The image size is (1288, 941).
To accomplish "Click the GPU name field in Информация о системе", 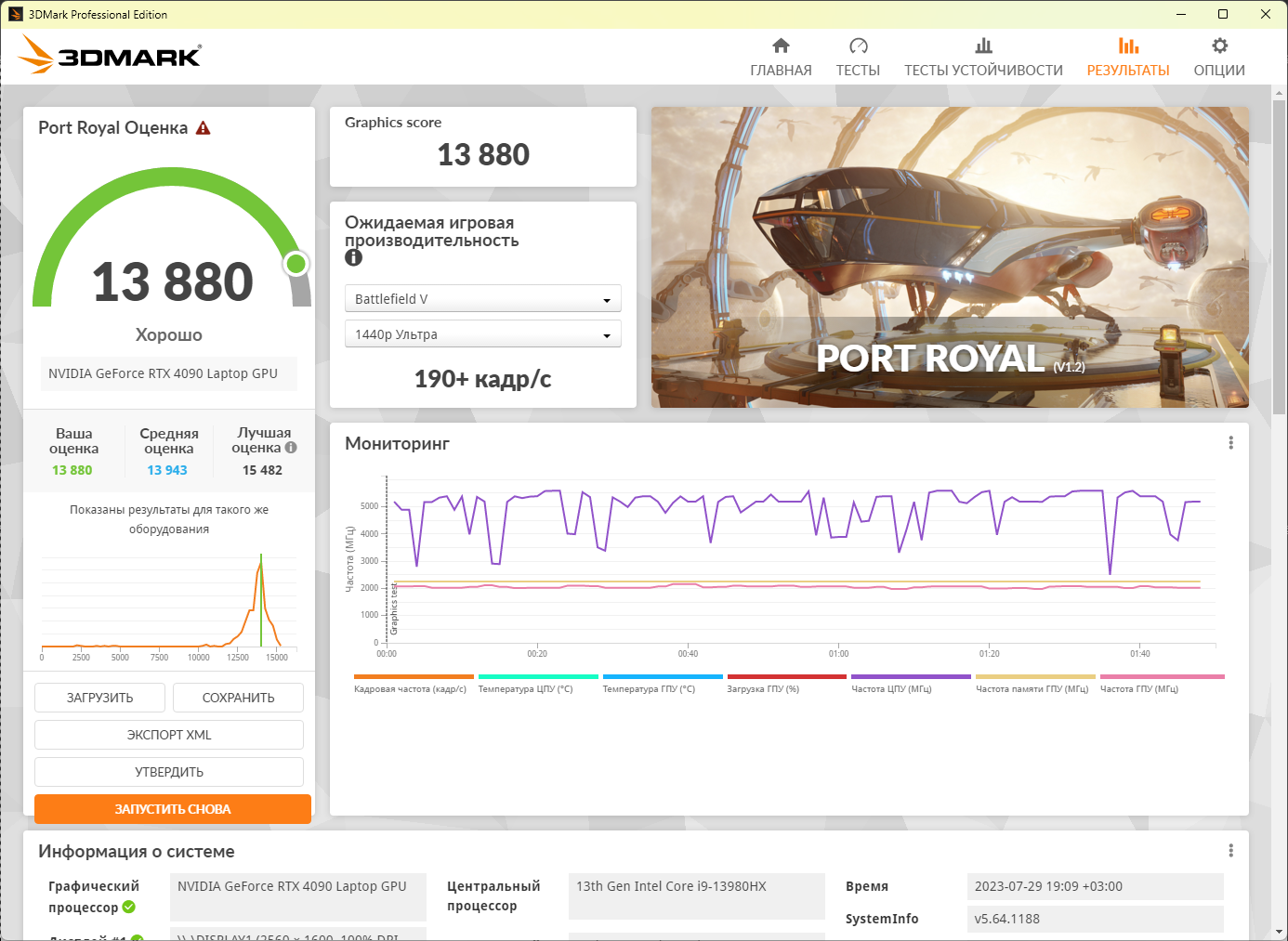I will 298,896.
